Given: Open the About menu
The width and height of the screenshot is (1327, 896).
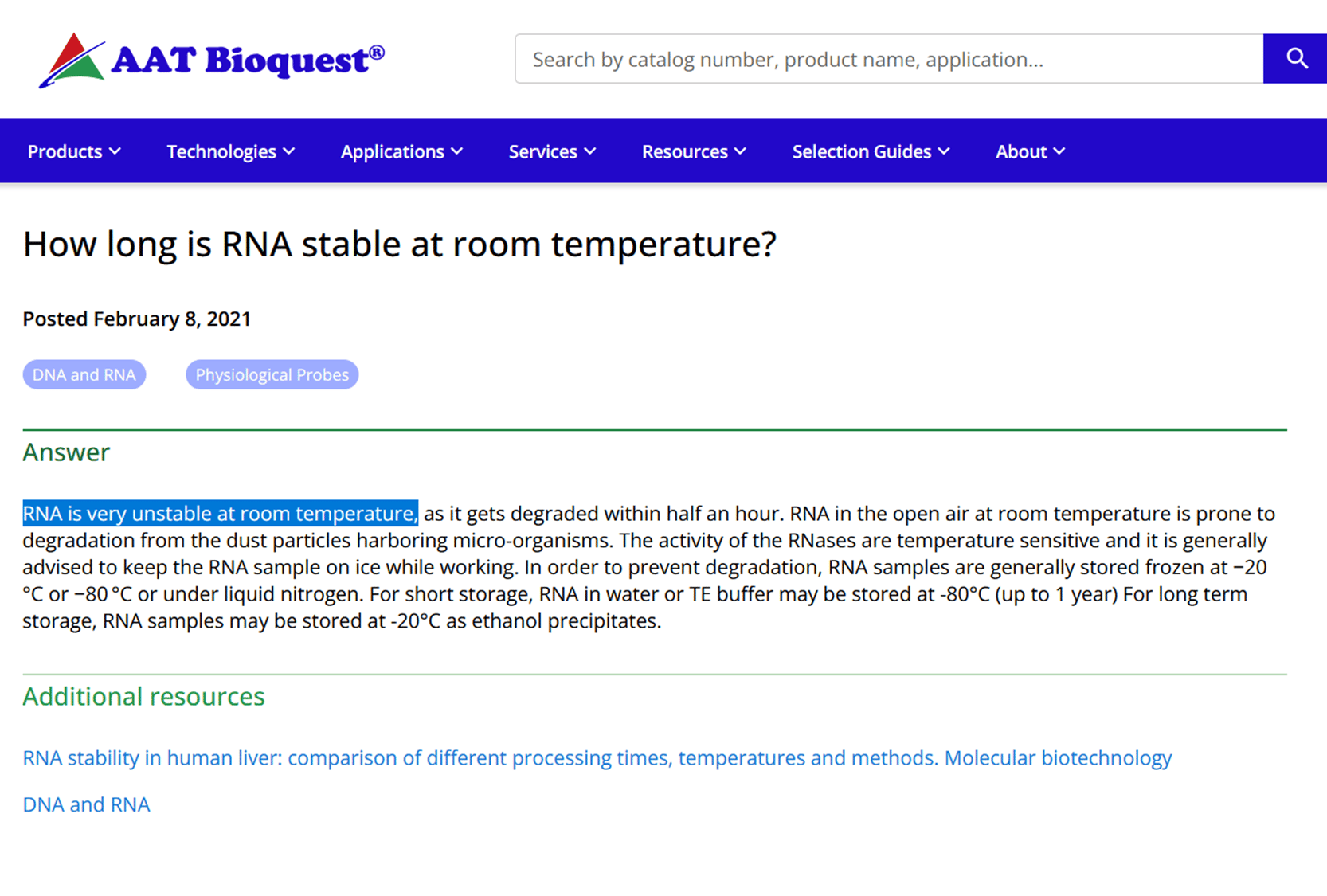Looking at the screenshot, I should click(1021, 151).
